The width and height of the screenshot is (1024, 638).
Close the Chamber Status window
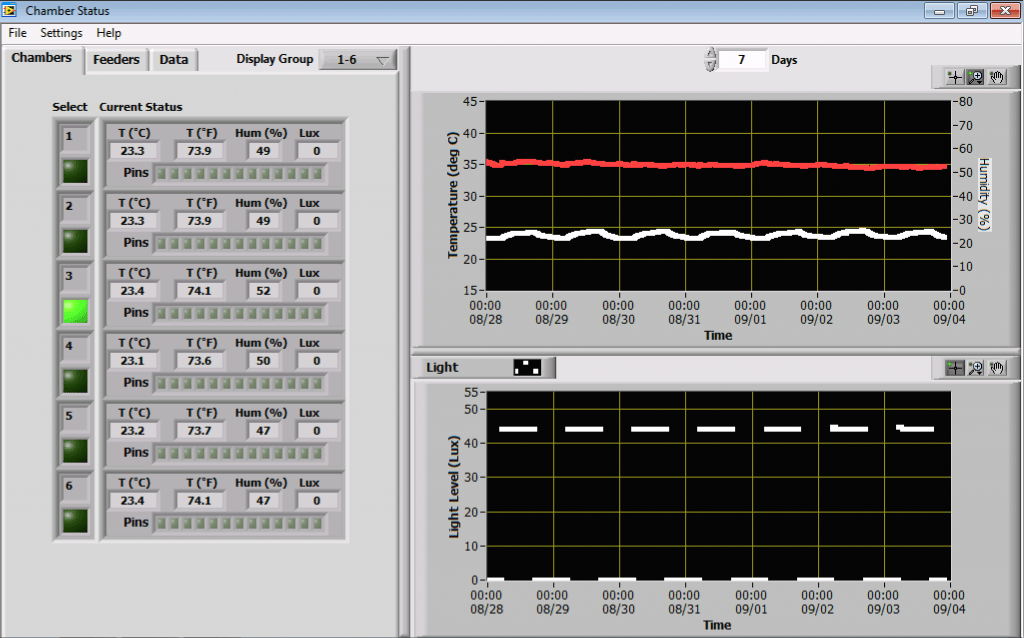tap(1004, 10)
